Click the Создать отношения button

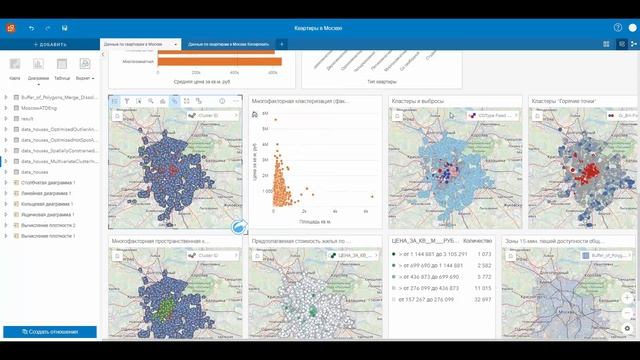tap(50, 332)
